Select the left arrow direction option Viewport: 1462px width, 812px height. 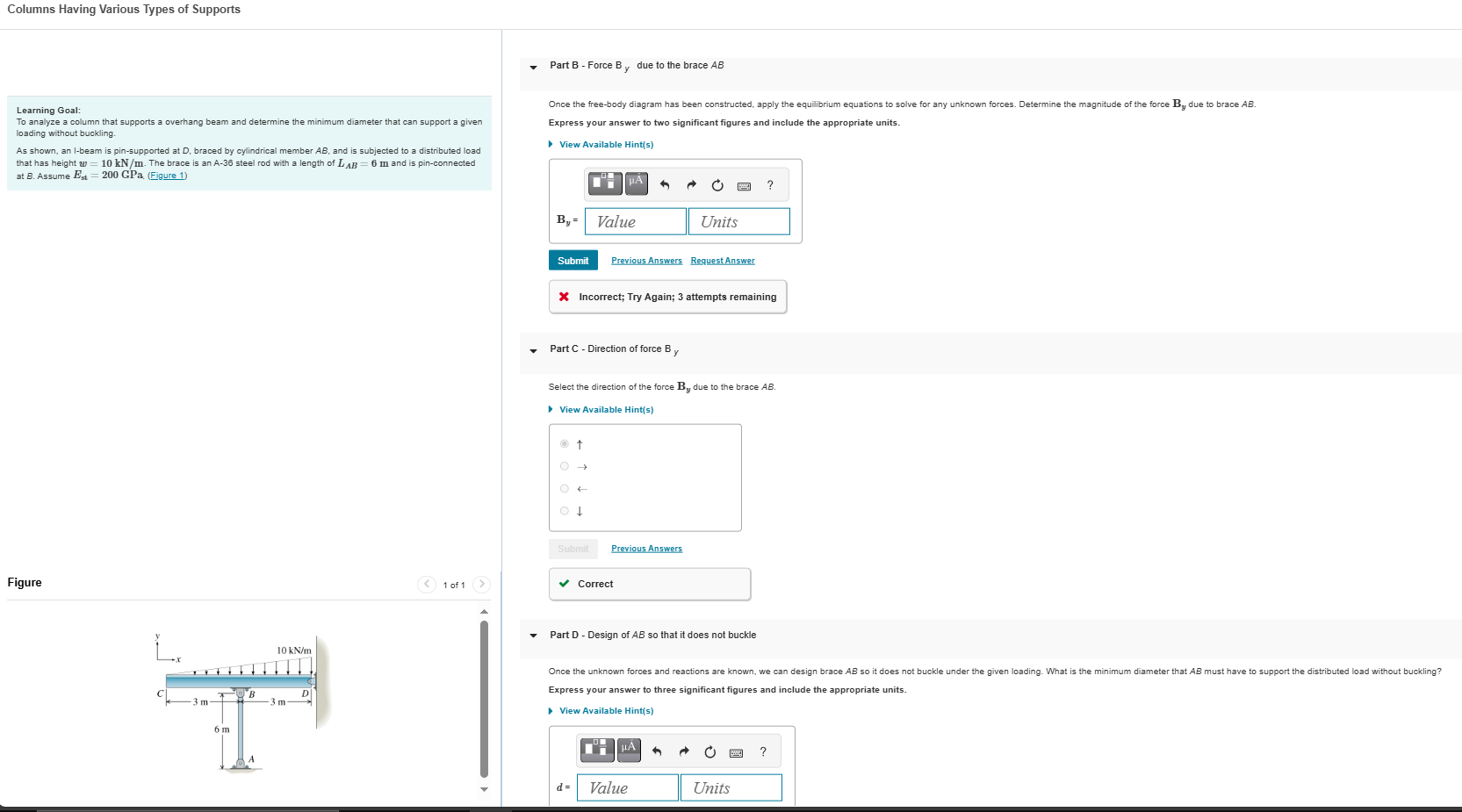565,488
